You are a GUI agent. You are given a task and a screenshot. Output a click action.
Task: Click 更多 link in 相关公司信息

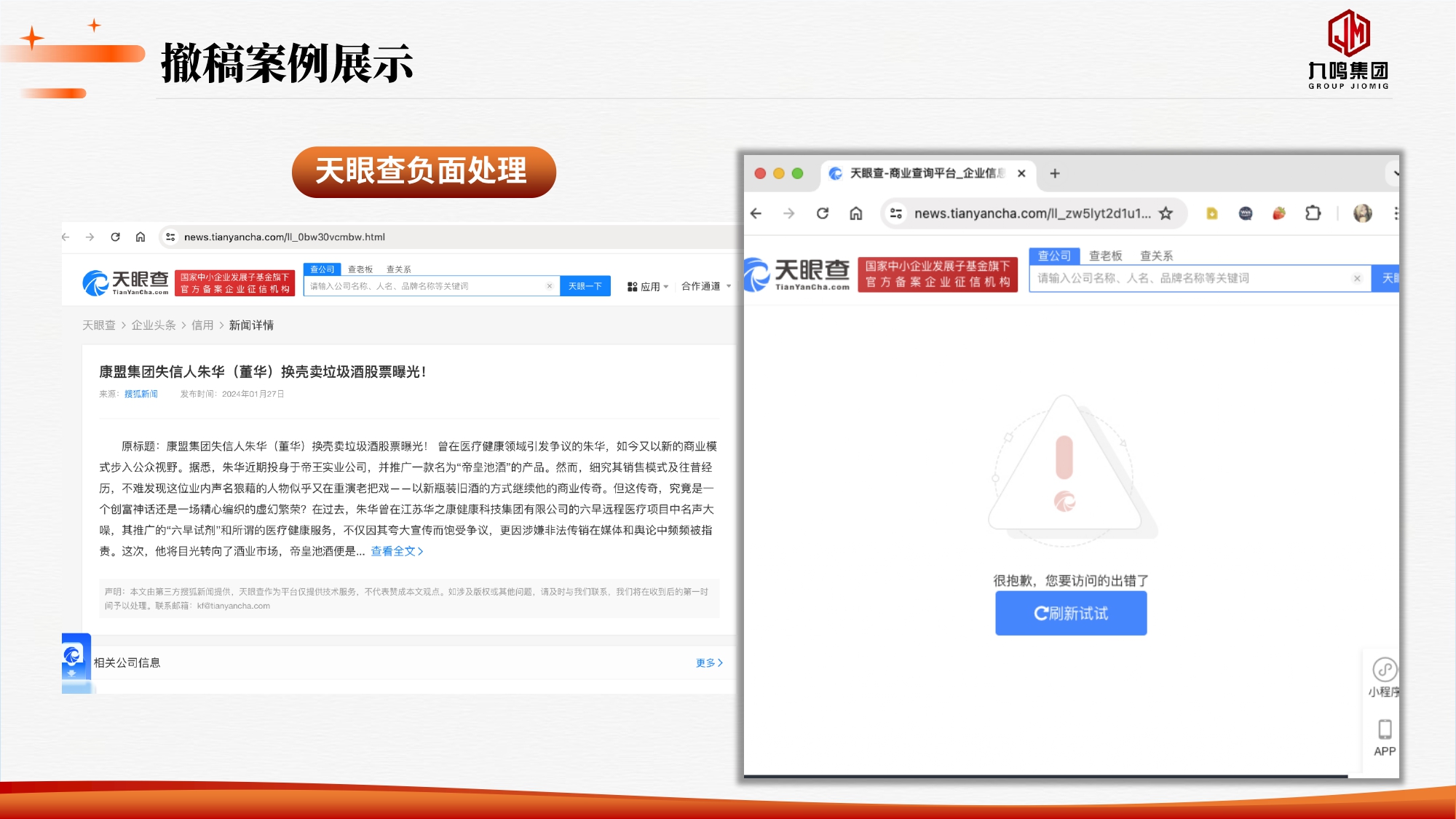click(709, 662)
